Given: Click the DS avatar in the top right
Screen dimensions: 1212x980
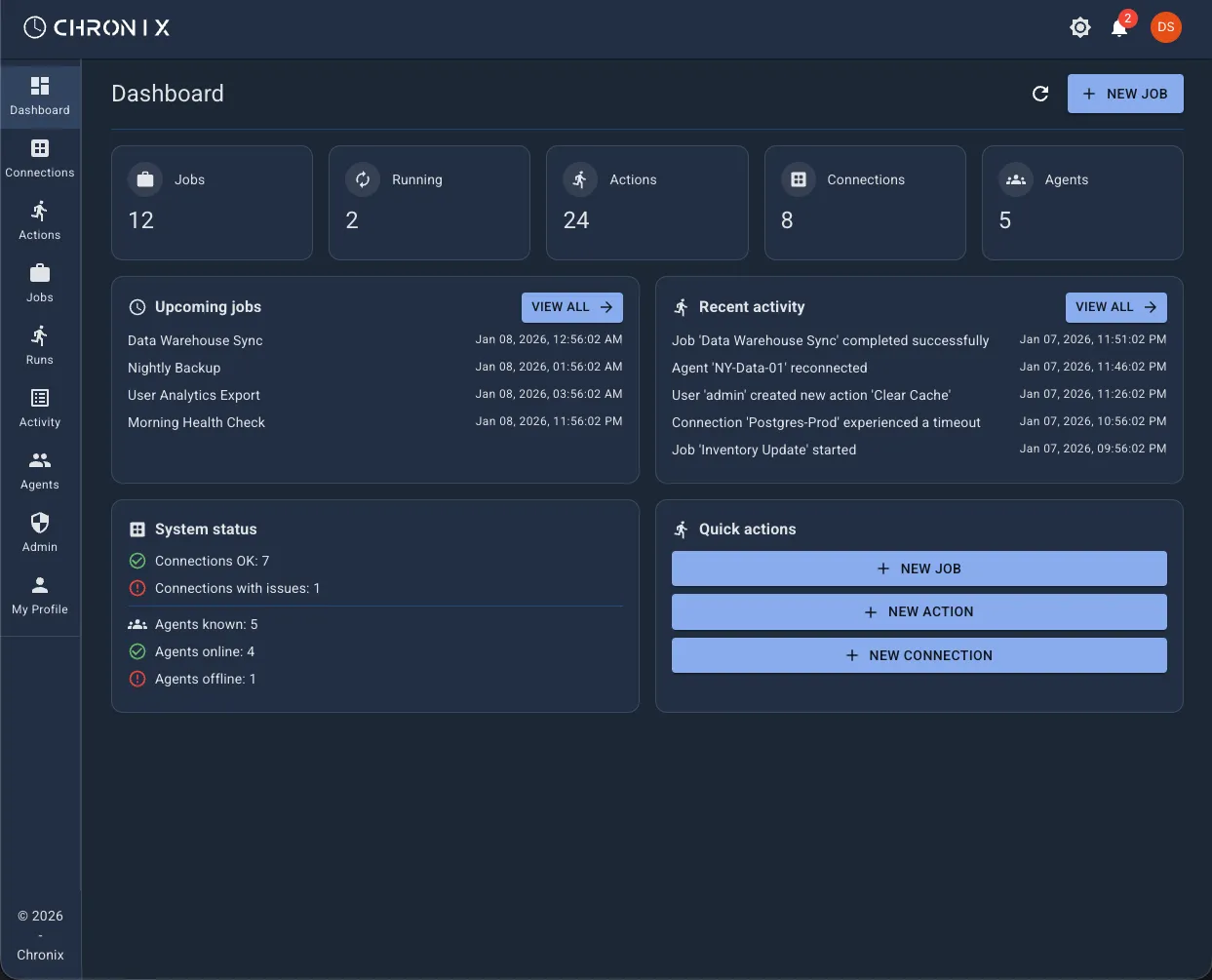Looking at the screenshot, I should coord(1166,27).
